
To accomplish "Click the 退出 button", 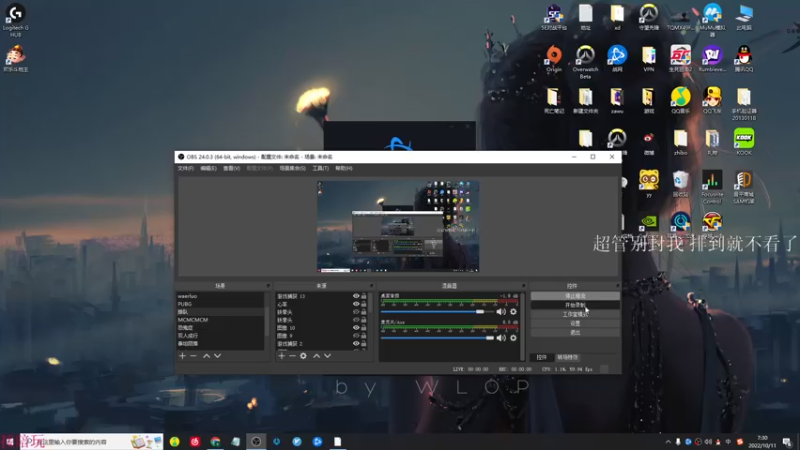I will point(575,333).
